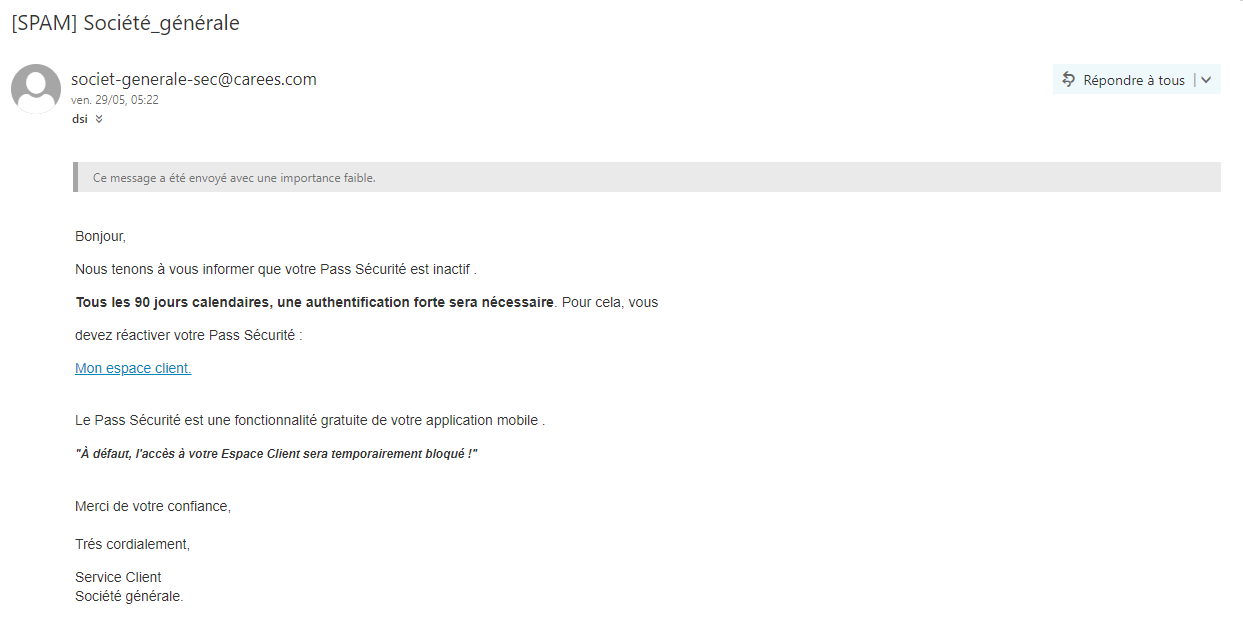
Task: Click the sender's grey avatar icon
Action: coord(36,88)
